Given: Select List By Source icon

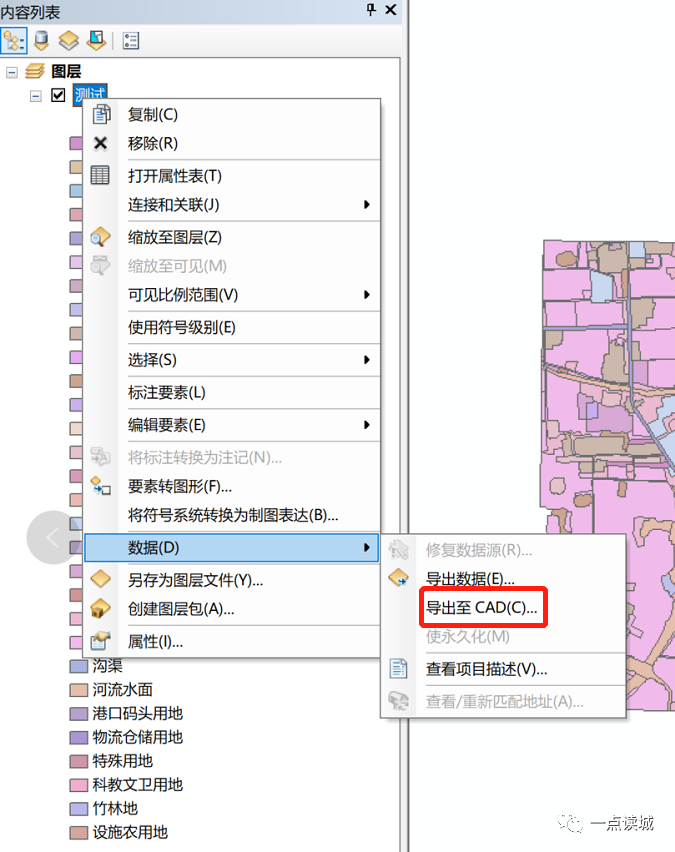Looking at the screenshot, I should (42, 41).
